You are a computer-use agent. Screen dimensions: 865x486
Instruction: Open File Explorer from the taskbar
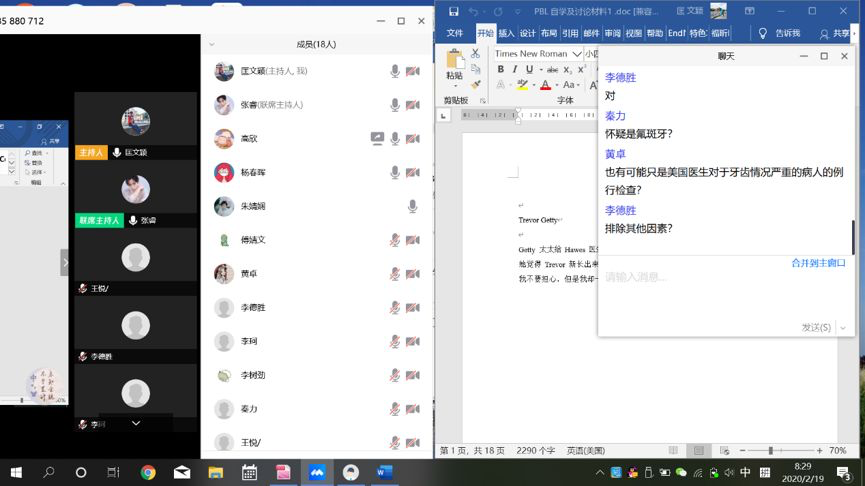216,472
